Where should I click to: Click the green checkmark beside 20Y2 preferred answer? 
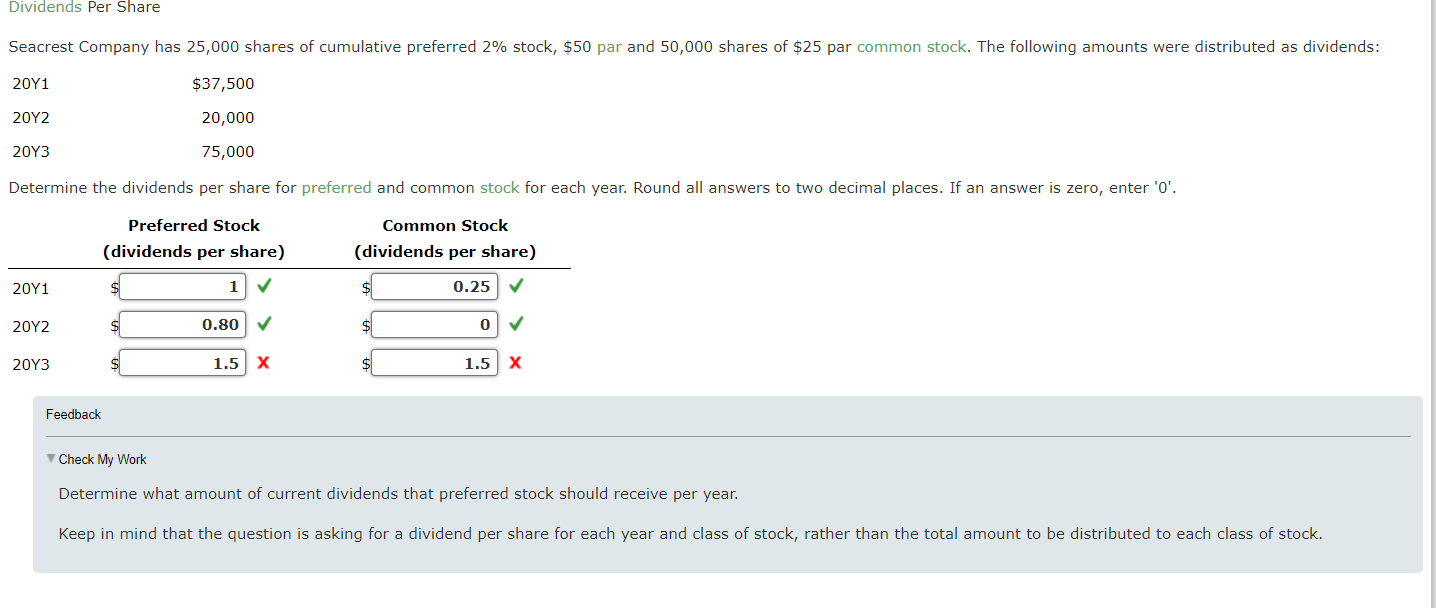(x=263, y=324)
